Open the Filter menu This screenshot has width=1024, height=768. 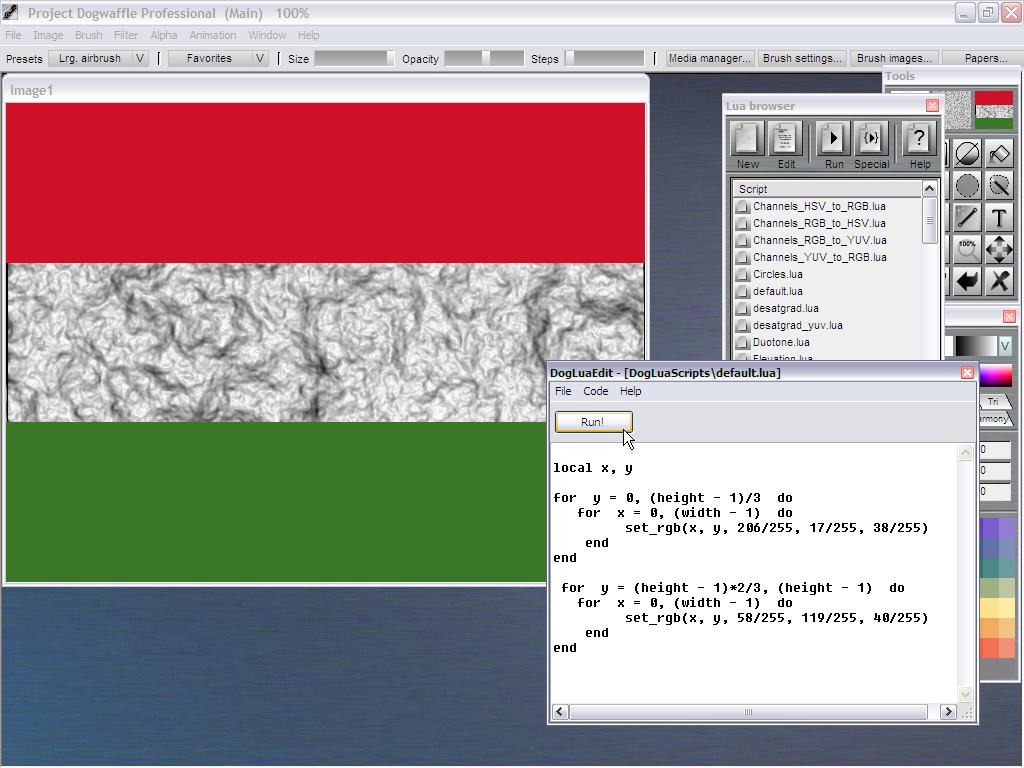[126, 35]
